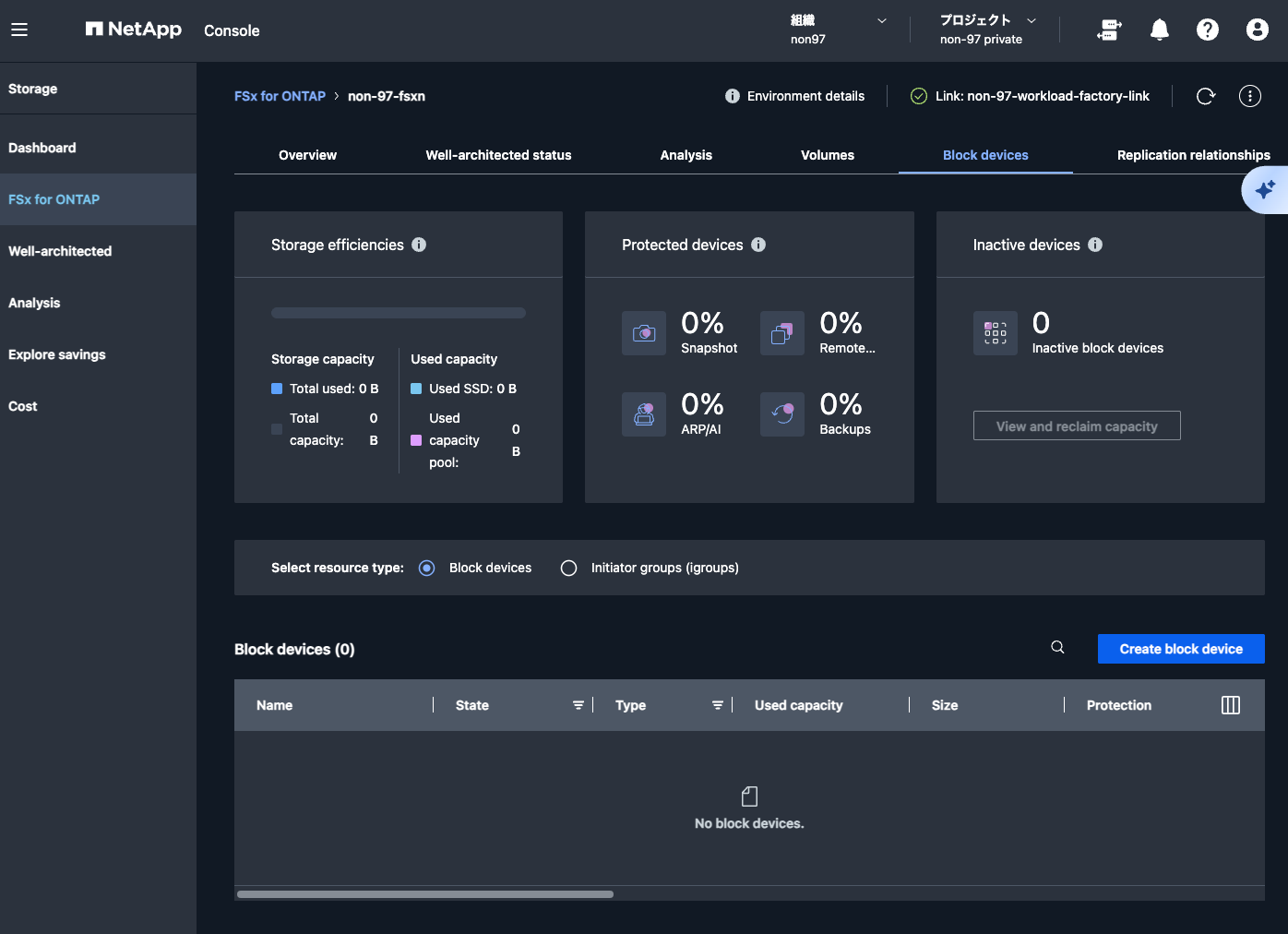Open Storage in the sidebar
Screen dimensions: 1288x934
[x=98, y=89]
